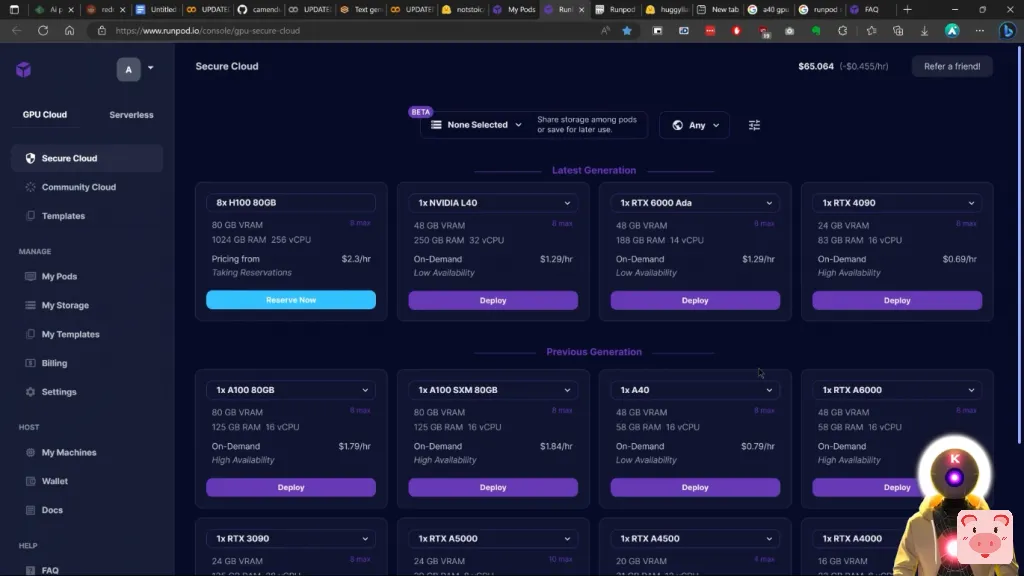Click the Community Cloud icon
Screen dimensions: 1024x576
coord(30,187)
